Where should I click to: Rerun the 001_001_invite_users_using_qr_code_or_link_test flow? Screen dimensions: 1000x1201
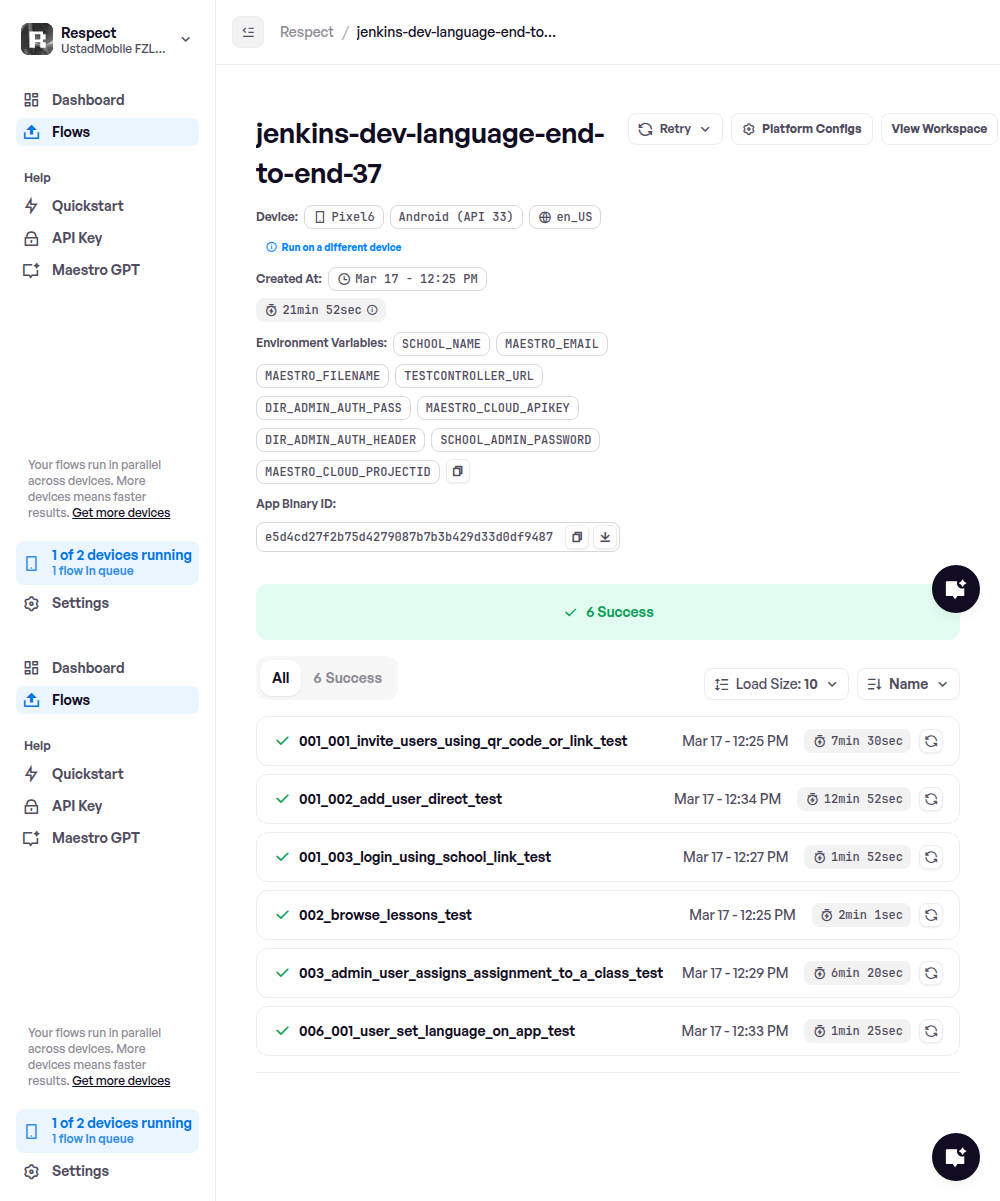pos(930,741)
